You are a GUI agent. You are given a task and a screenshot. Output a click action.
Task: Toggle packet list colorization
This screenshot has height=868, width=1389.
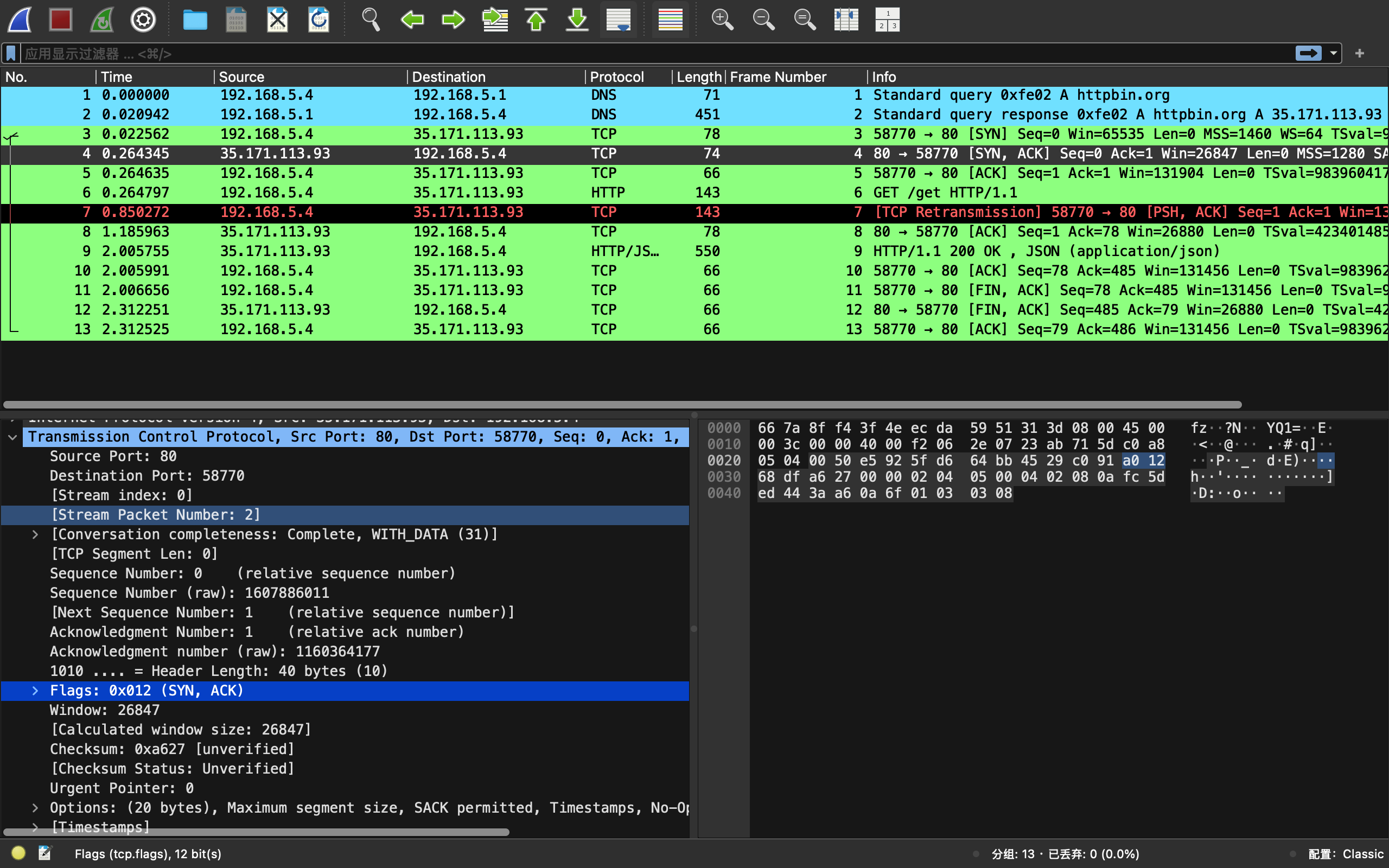(x=671, y=20)
